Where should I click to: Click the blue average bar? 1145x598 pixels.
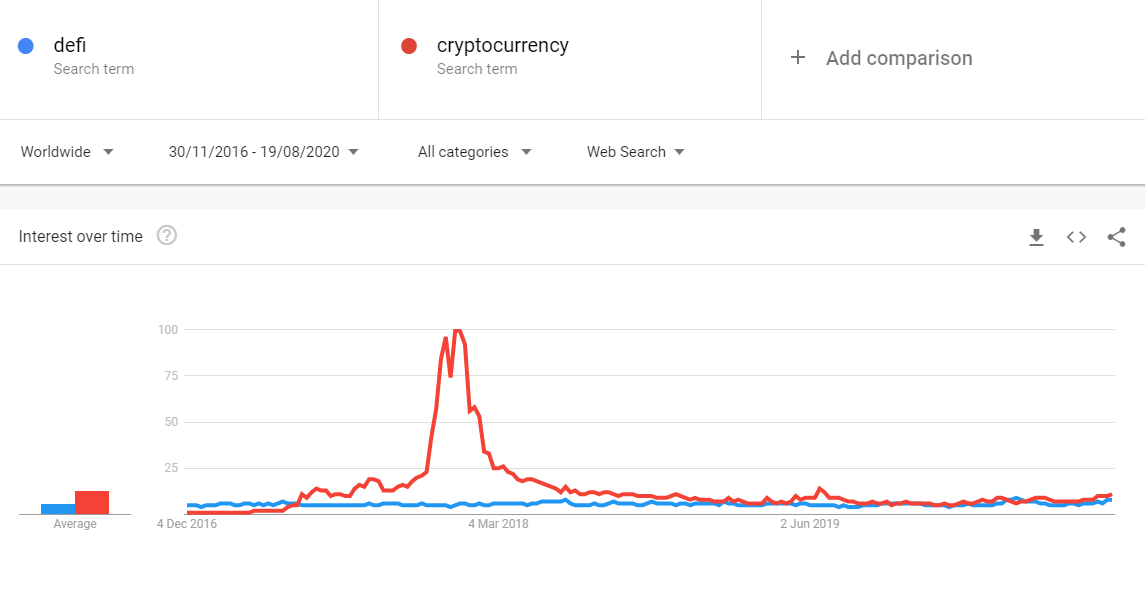pos(58,508)
